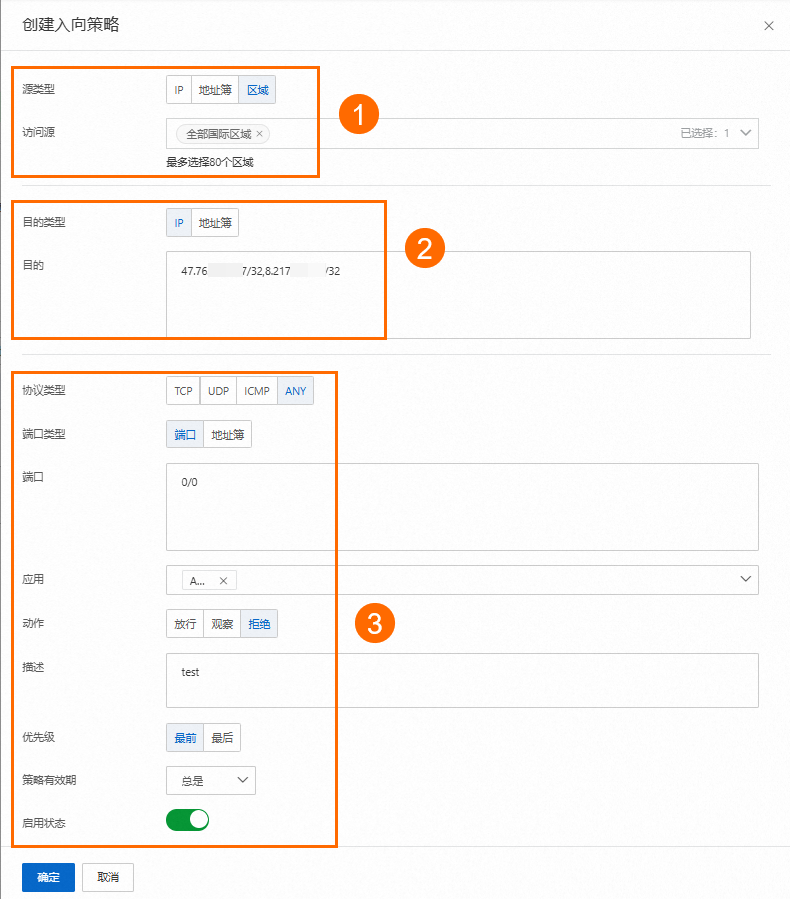This screenshot has width=790, height=899.
Task: Select 放行 action
Action: [x=184, y=623]
